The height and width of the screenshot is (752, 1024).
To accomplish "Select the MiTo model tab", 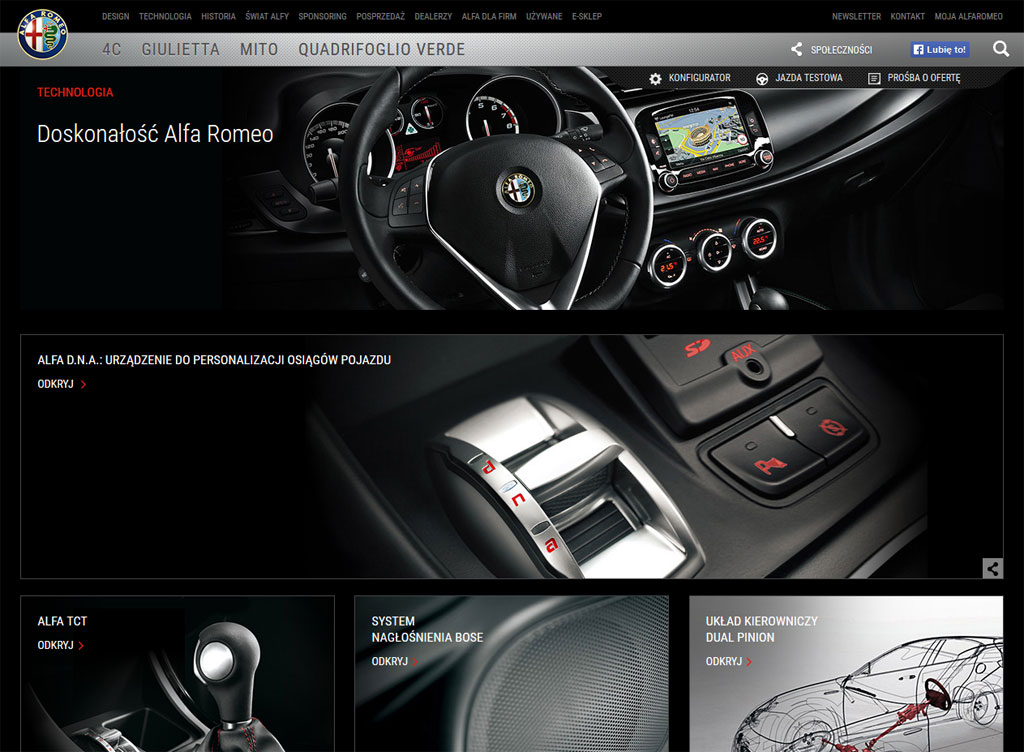I will click(259, 50).
